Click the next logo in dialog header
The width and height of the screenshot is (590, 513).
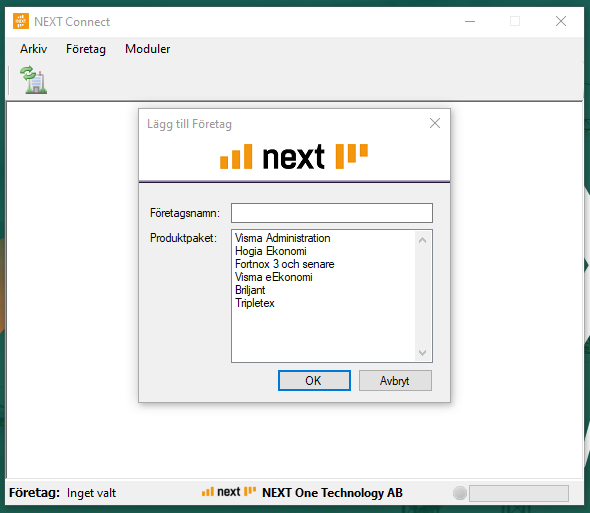294,157
